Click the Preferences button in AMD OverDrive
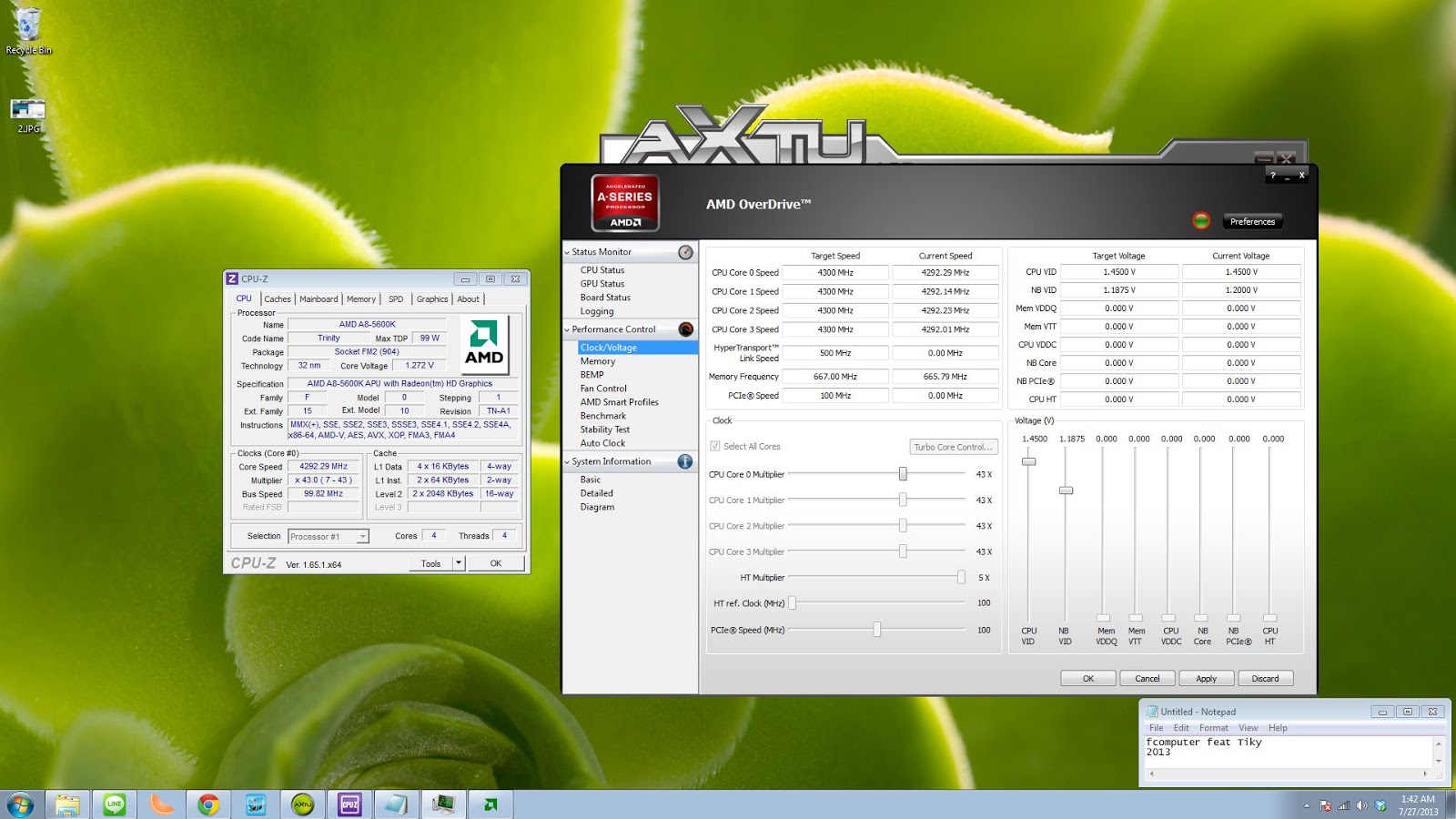The height and width of the screenshot is (819, 1456). coord(1252,221)
